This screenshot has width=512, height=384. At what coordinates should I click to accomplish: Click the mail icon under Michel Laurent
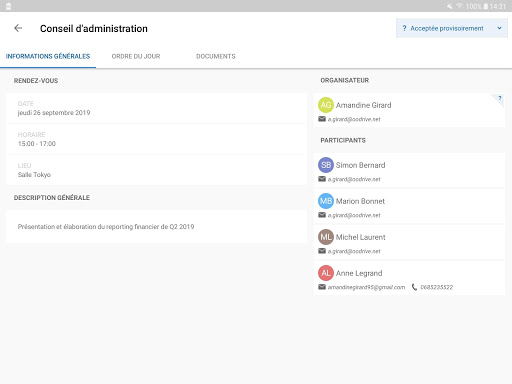[322, 251]
